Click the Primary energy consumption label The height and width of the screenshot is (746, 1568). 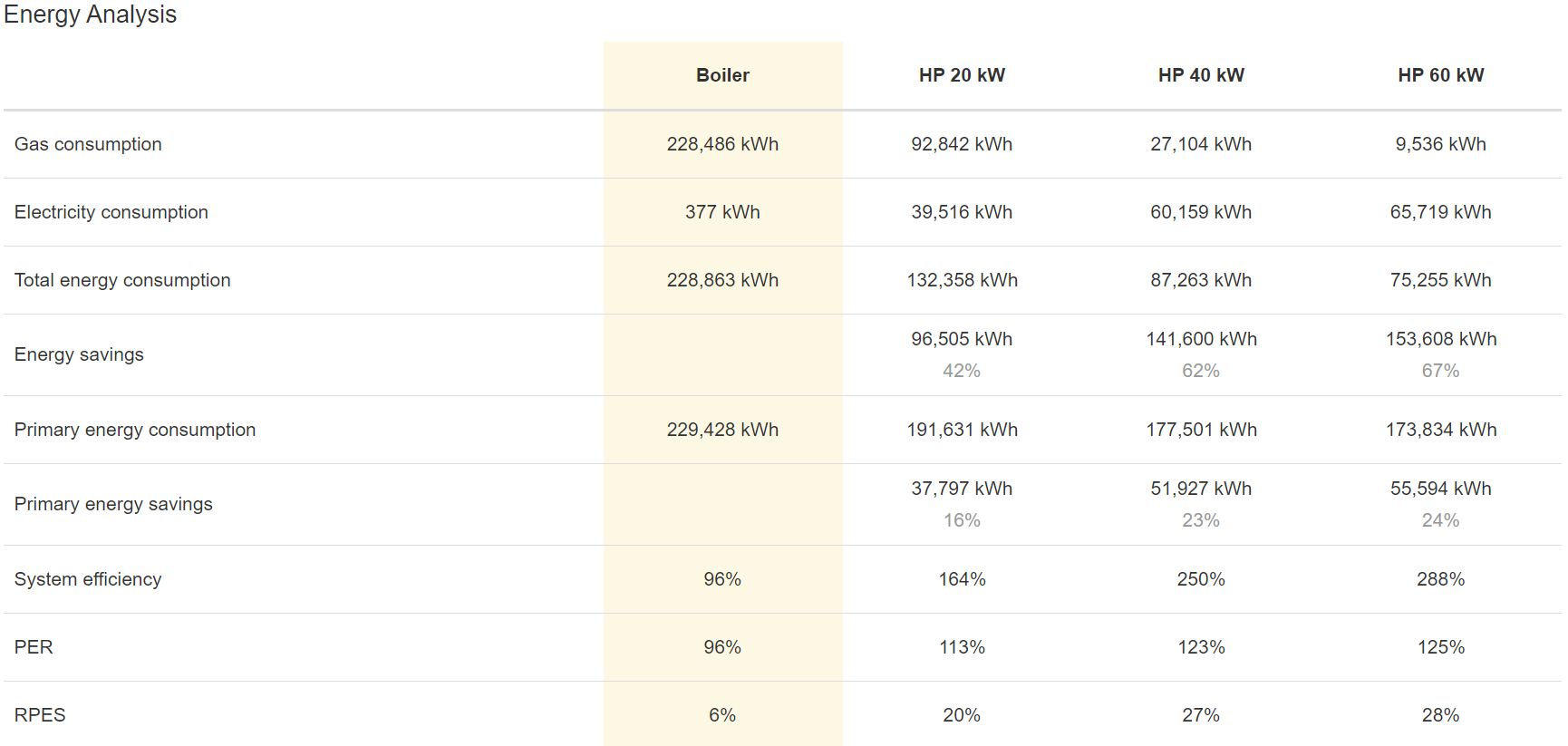click(135, 430)
